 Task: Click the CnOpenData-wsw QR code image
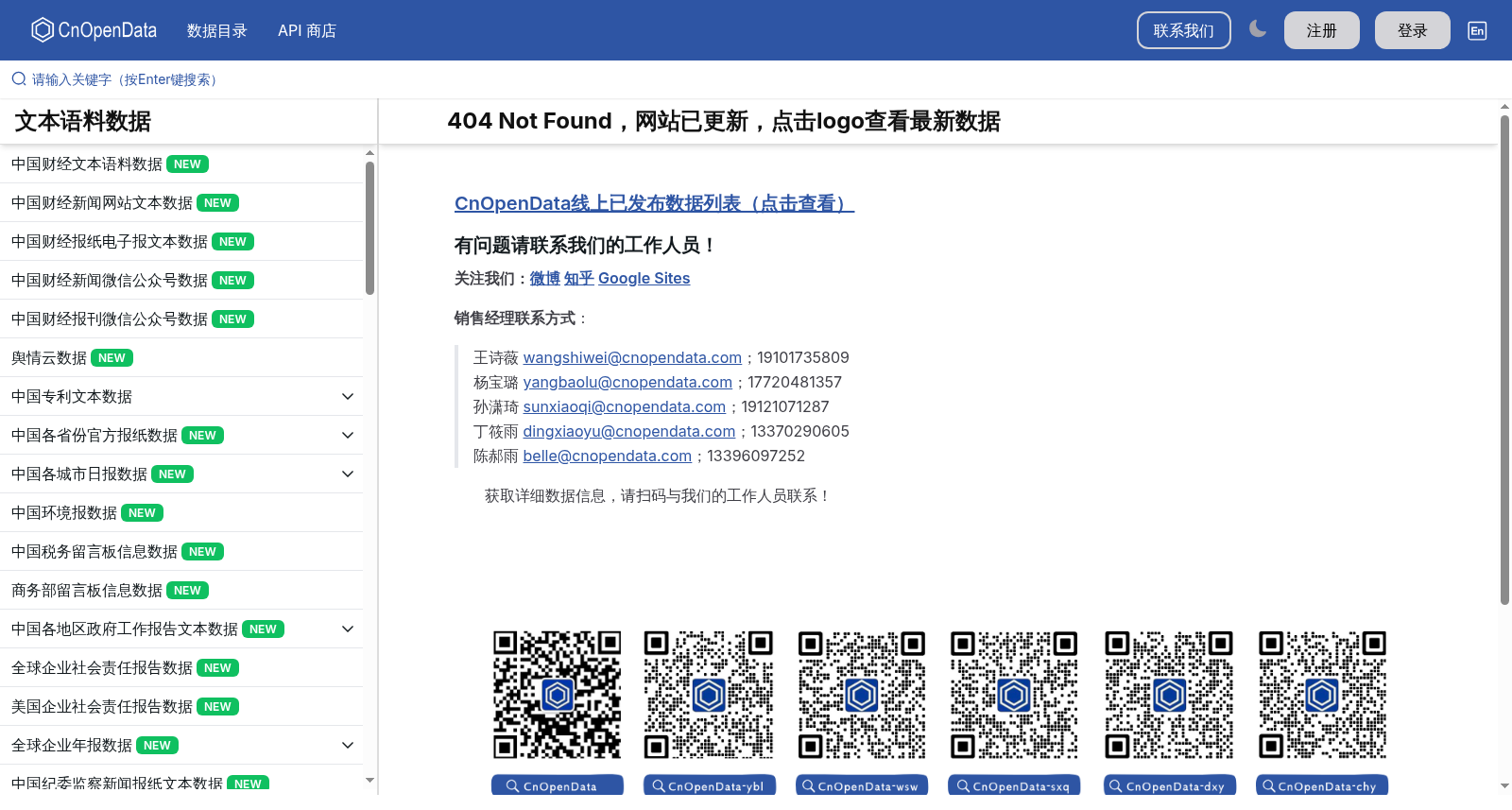pos(862,695)
